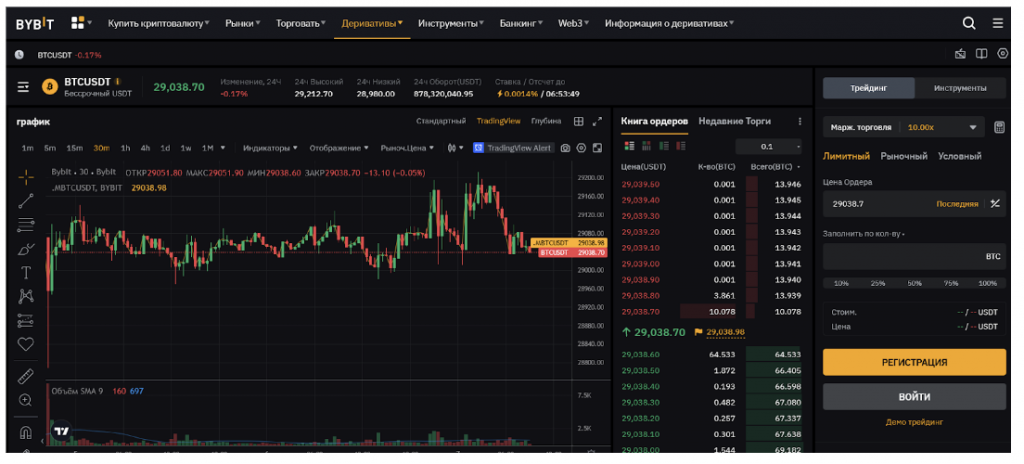The image size is (1024, 464).
Task: Open the calculator icon next to leverage
Action: tap(999, 127)
